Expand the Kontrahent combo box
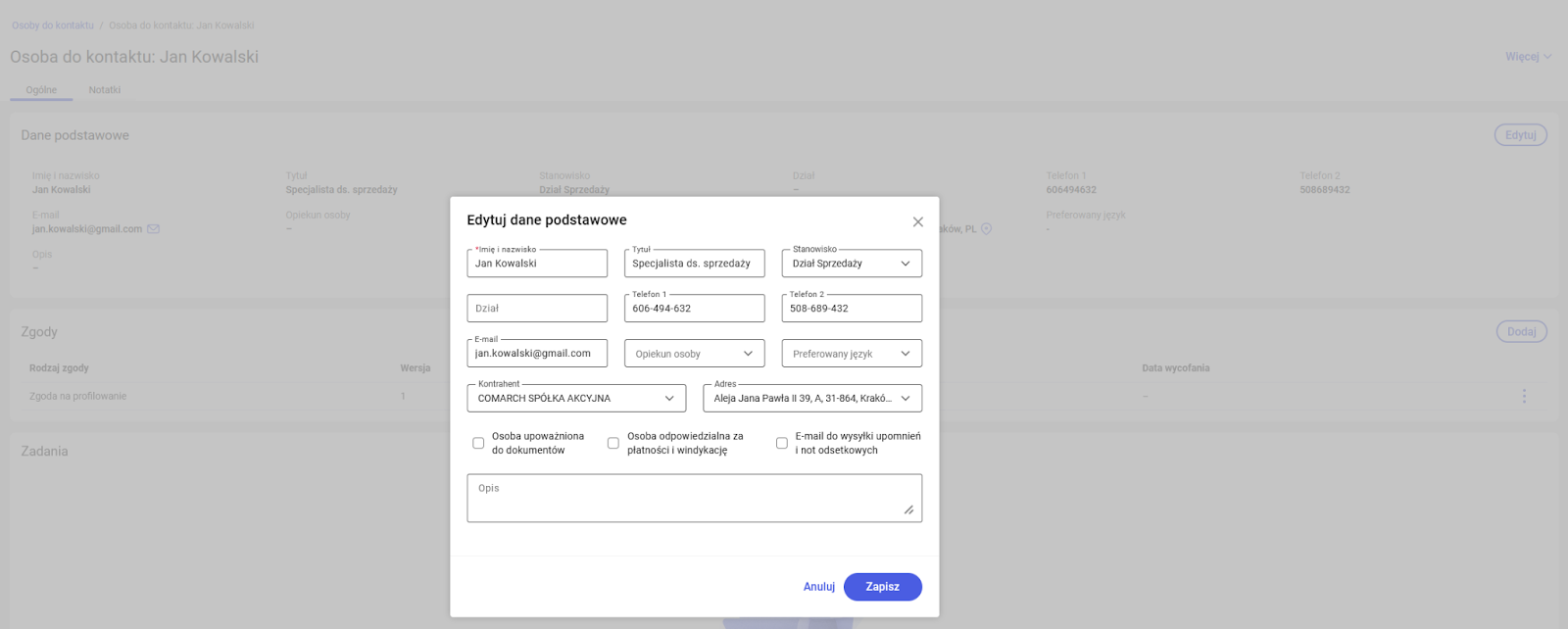The width and height of the screenshot is (1568, 629). tap(669, 399)
